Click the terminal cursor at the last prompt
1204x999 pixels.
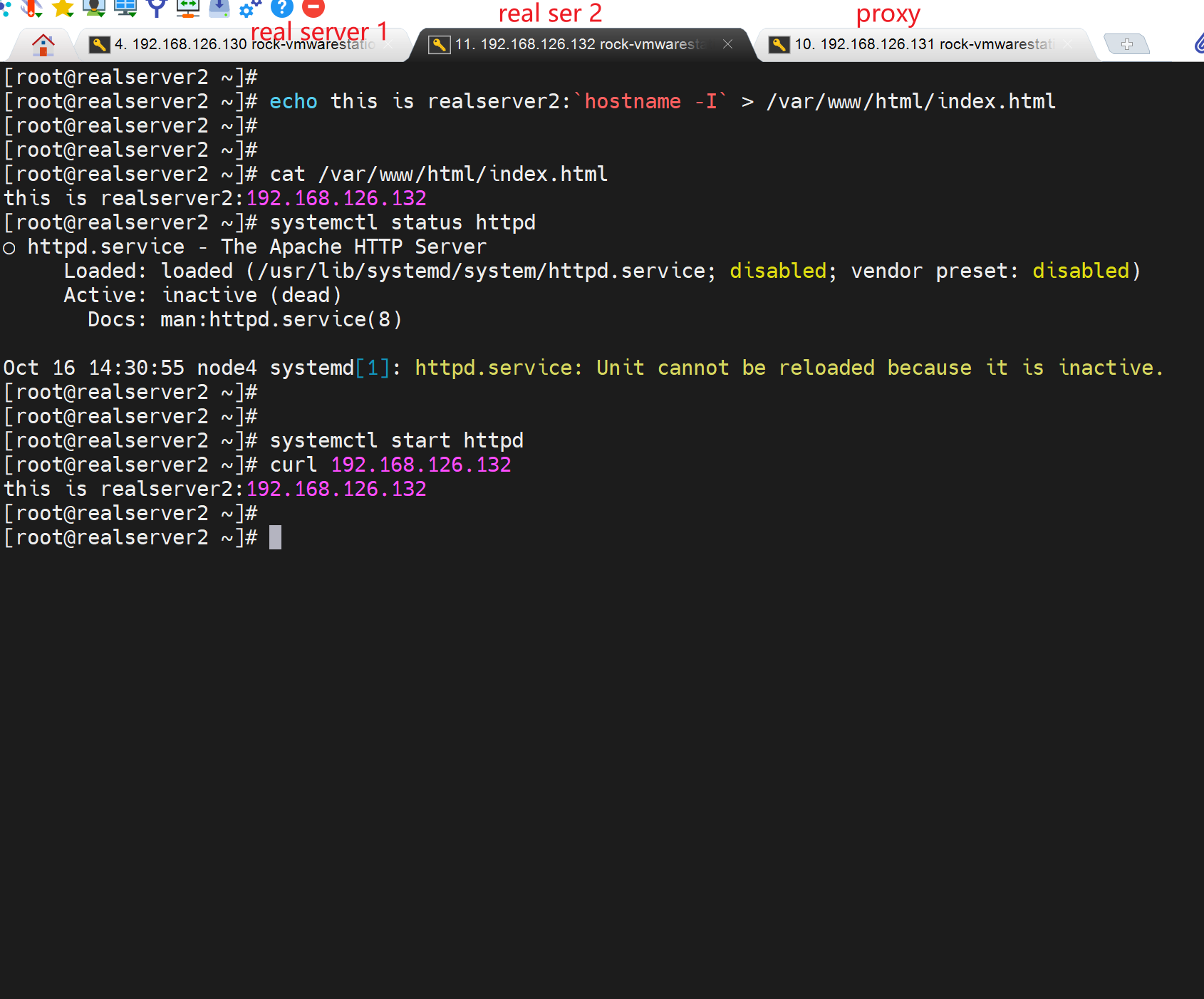point(275,537)
